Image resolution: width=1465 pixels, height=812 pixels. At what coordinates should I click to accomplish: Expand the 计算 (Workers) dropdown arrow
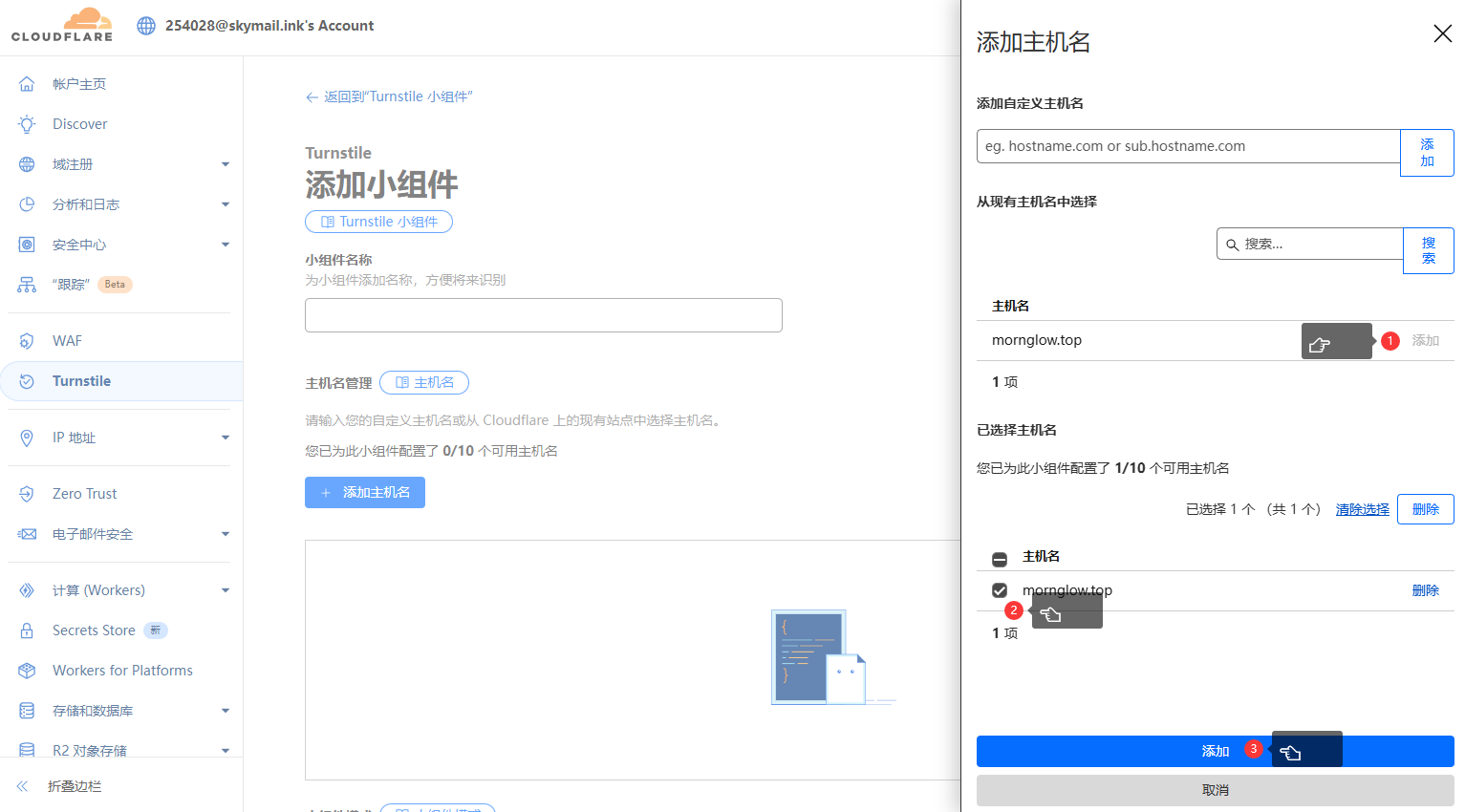click(x=226, y=590)
